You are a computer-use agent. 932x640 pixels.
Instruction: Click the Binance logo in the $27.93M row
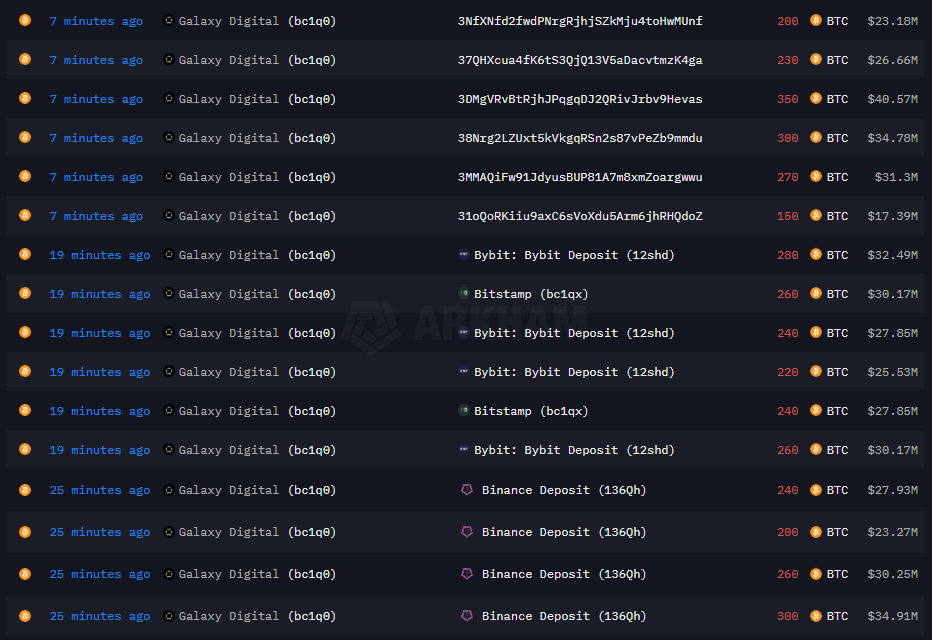(467, 489)
